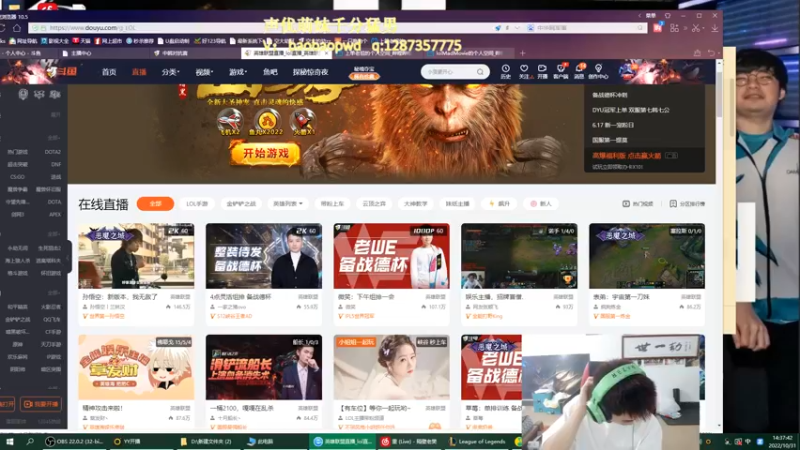Click the search magnifier in Douyu search box
The height and width of the screenshot is (450, 800).
480,72
